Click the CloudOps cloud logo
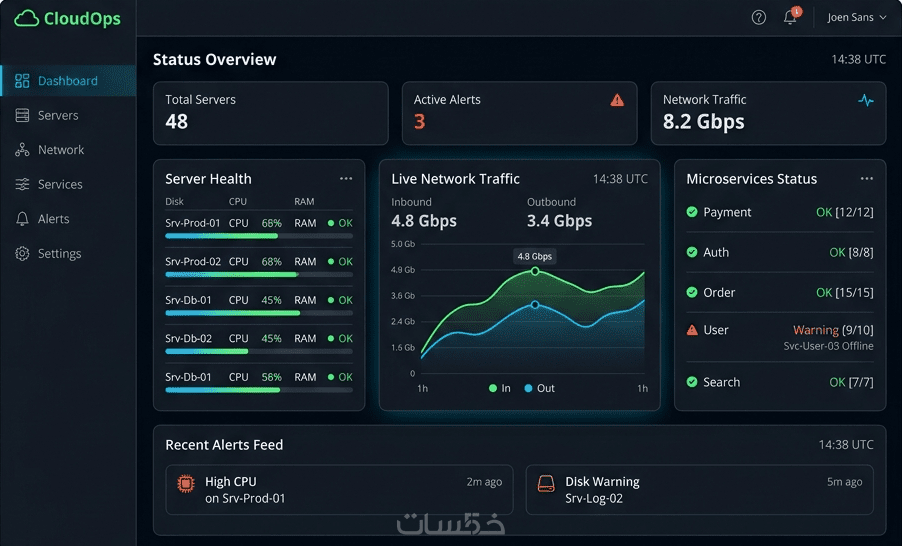Viewport: 902px width, 546px height. click(26, 18)
